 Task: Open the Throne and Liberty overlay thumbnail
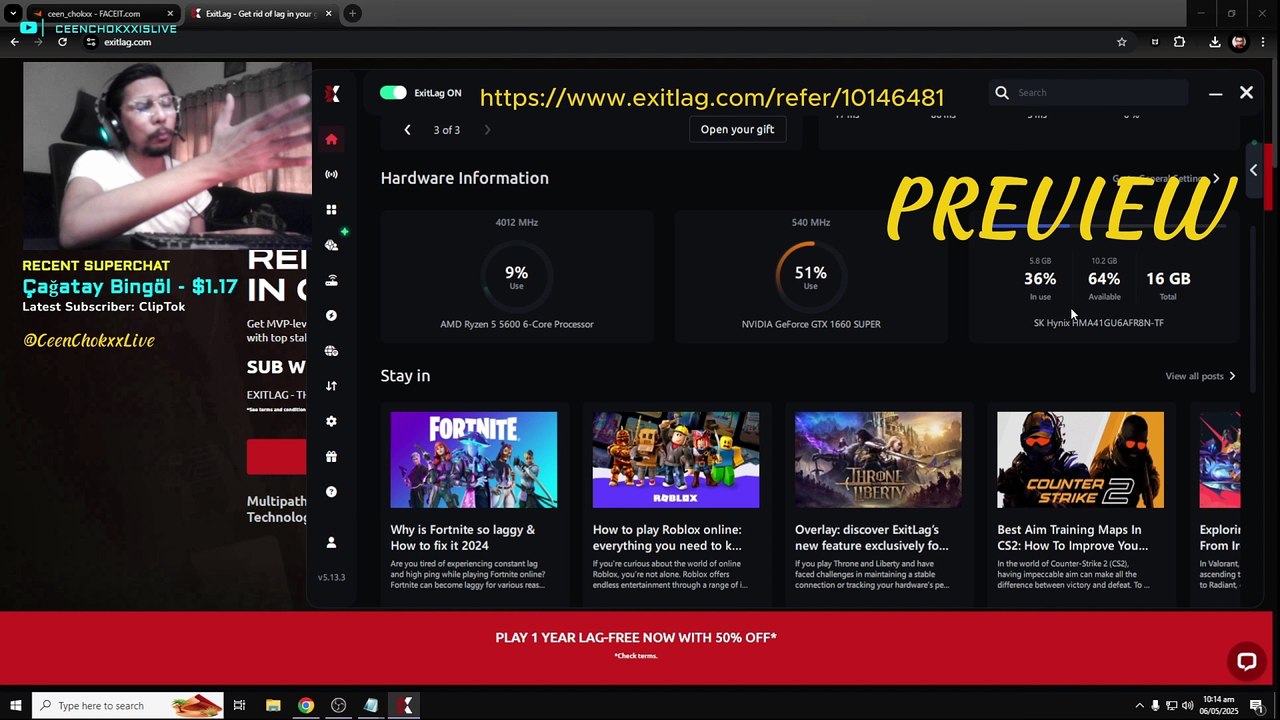tap(878, 460)
